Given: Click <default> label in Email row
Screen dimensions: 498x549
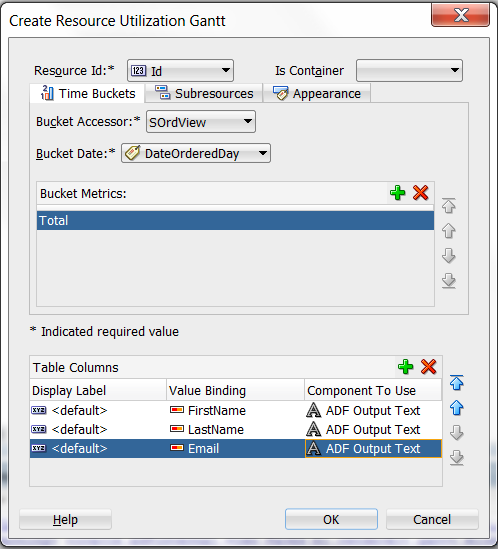Looking at the screenshot, I should (x=79, y=448).
